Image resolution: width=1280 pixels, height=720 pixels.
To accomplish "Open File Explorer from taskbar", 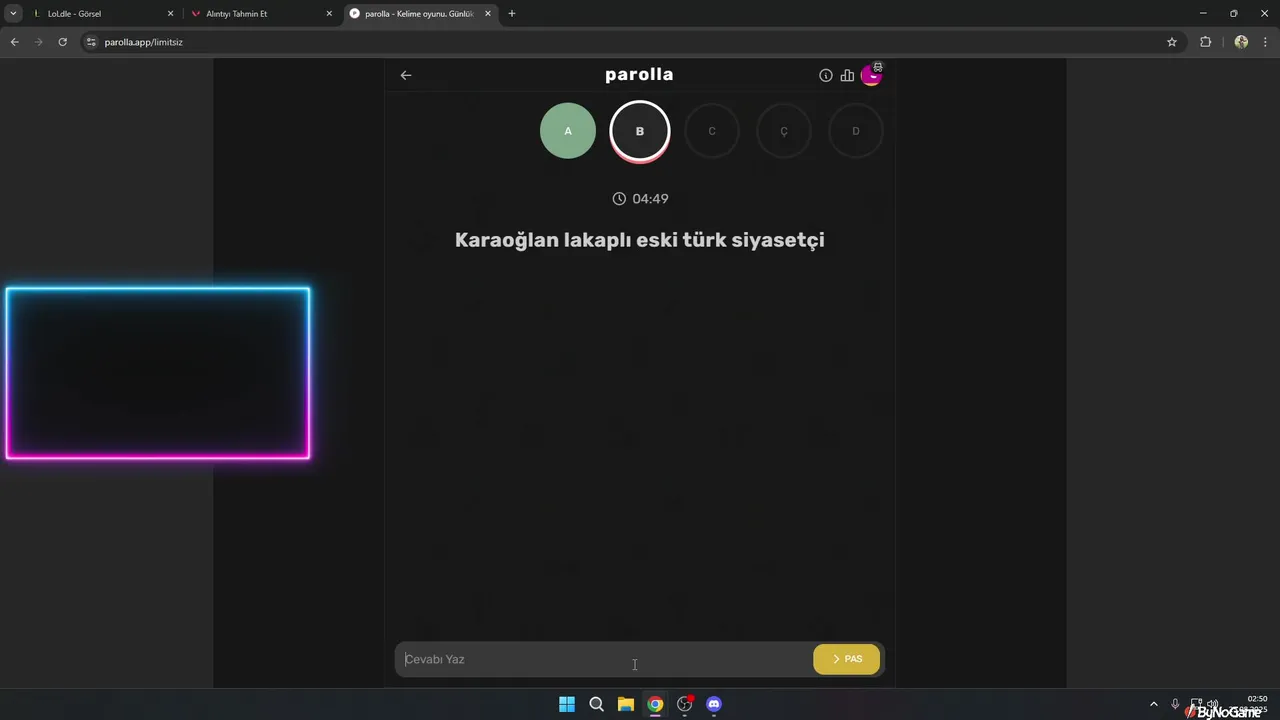I will (626, 704).
